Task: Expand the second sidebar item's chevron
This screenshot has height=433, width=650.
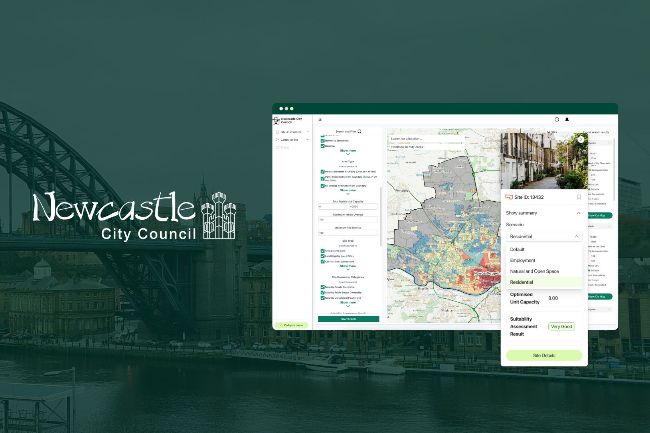Action: click(308, 140)
